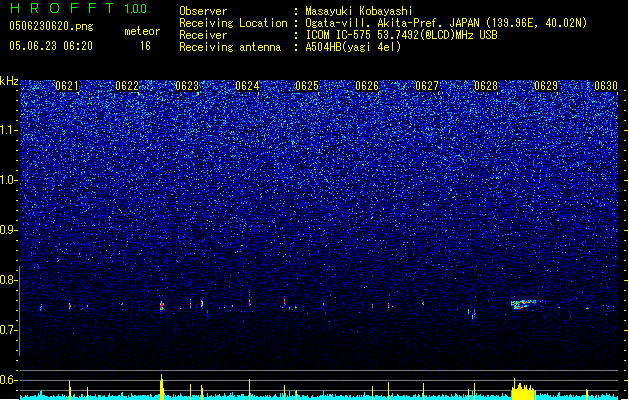Screen dimensions: 629x400
Task: Click the 'meteor' count label
Action: tap(142, 31)
